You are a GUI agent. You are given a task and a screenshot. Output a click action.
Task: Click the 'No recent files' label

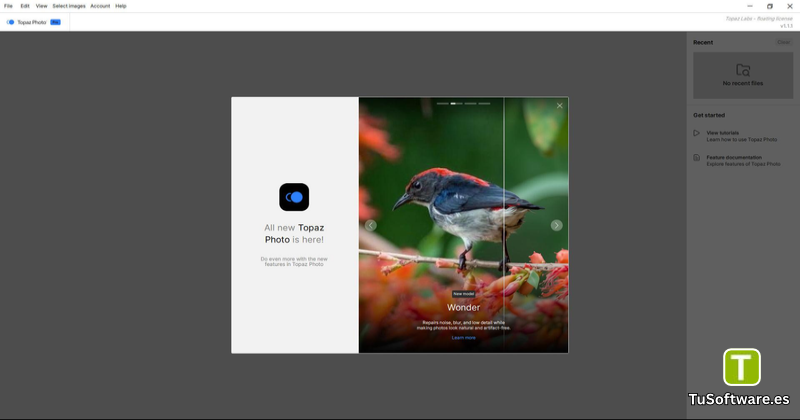tap(743, 83)
